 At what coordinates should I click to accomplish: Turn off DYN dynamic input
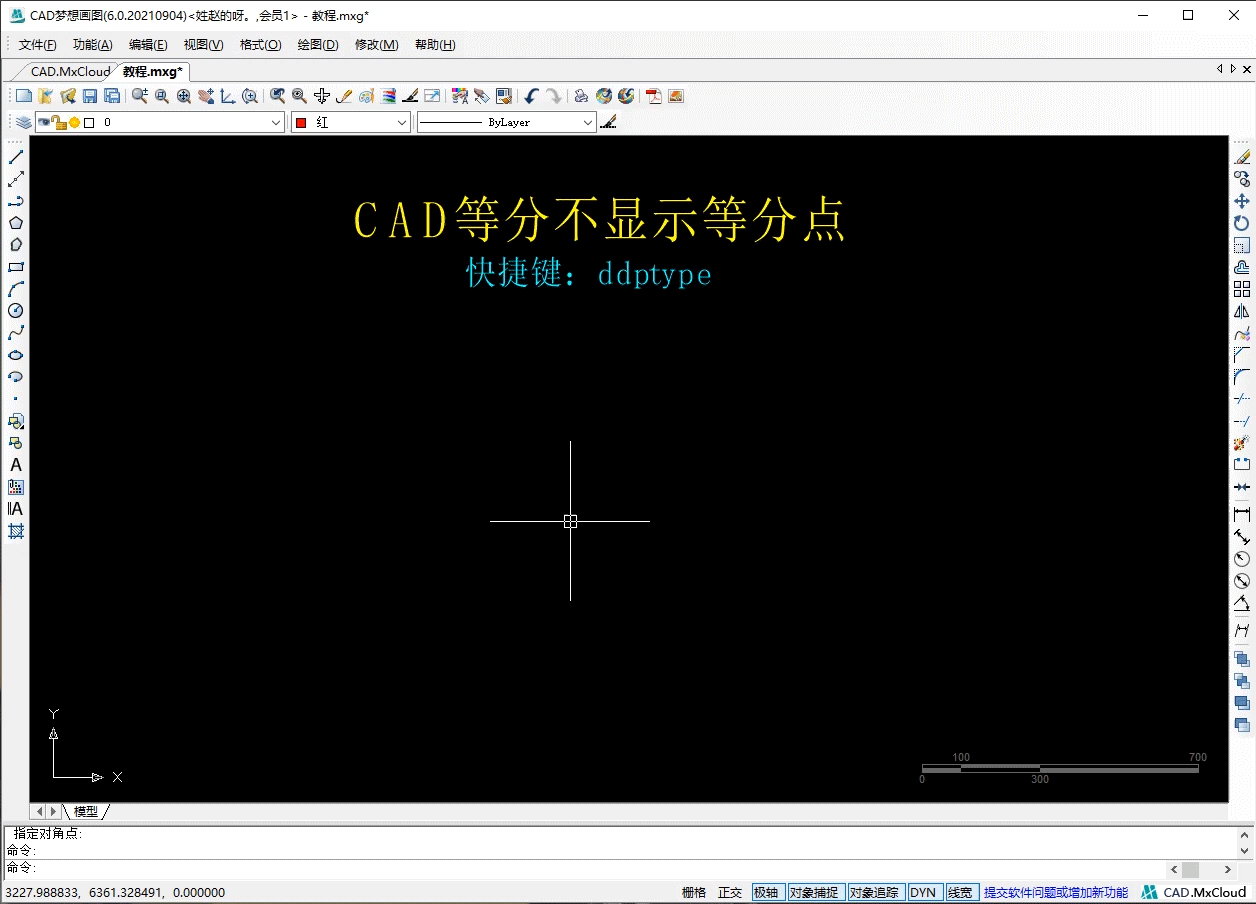tap(925, 891)
